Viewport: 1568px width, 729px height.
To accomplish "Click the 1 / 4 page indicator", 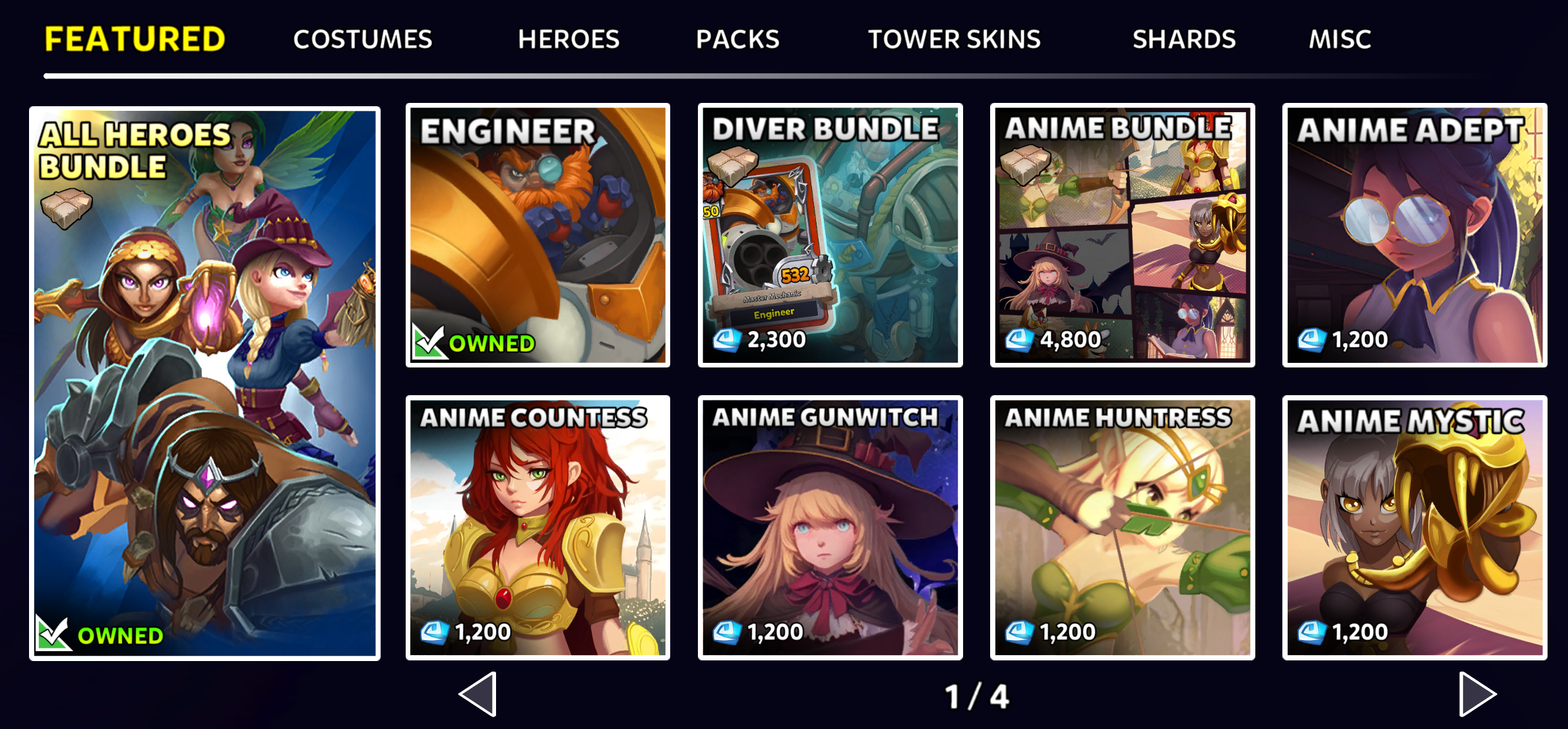I will click(977, 697).
